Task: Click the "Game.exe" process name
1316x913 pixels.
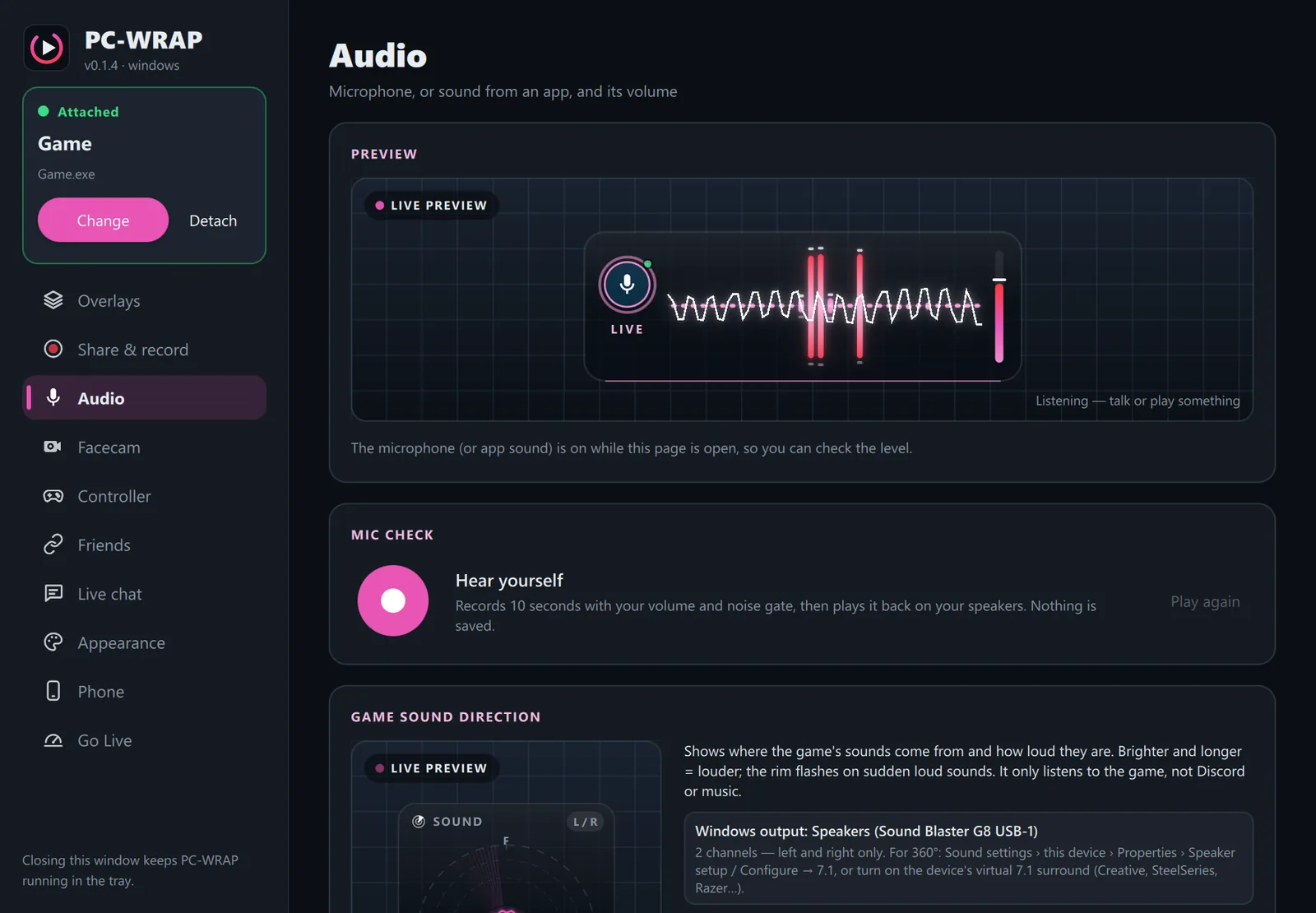Action: pyautogui.click(x=66, y=174)
